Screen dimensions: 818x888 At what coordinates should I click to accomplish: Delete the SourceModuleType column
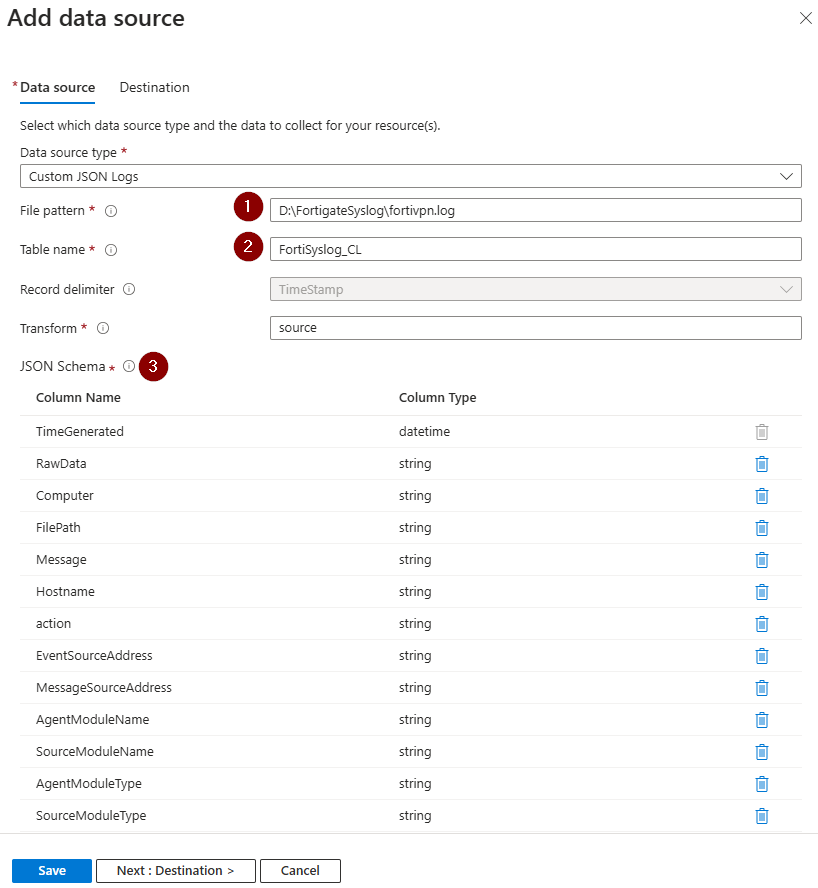761,816
